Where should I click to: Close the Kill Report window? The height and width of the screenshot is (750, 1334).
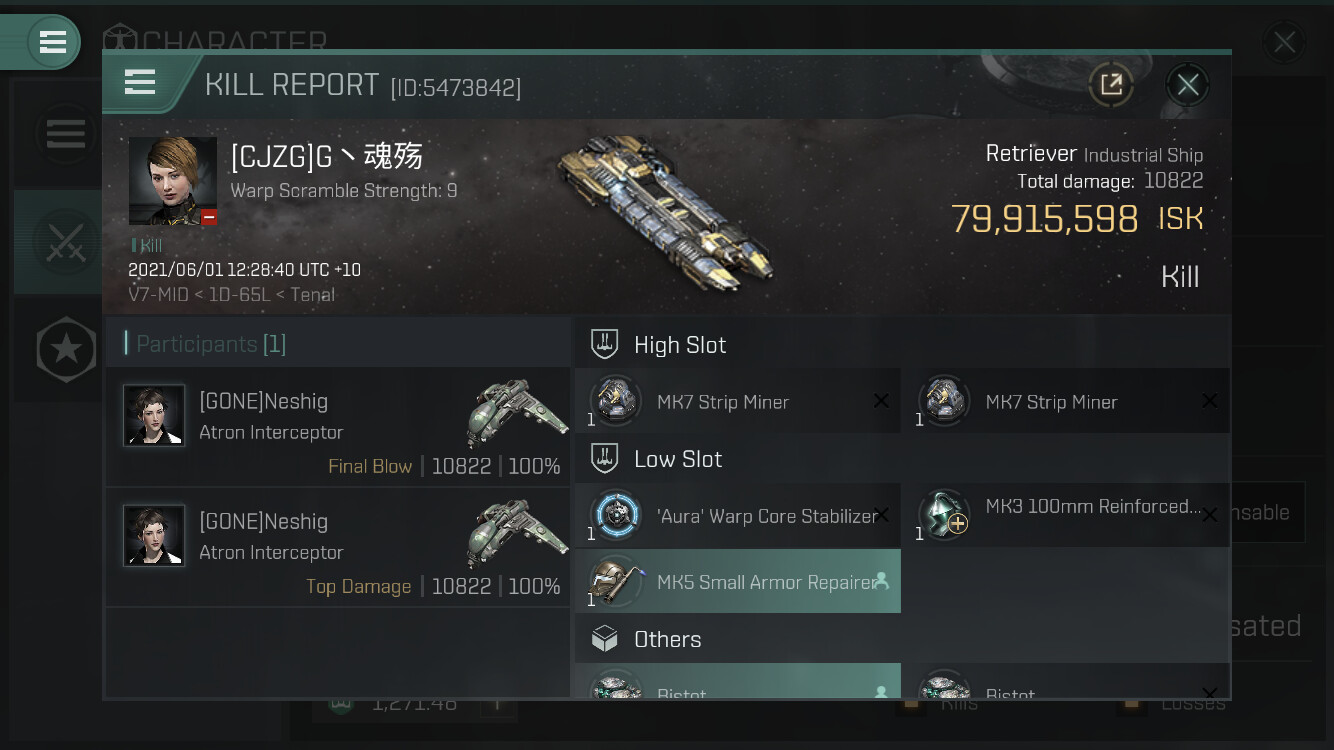coord(1187,85)
